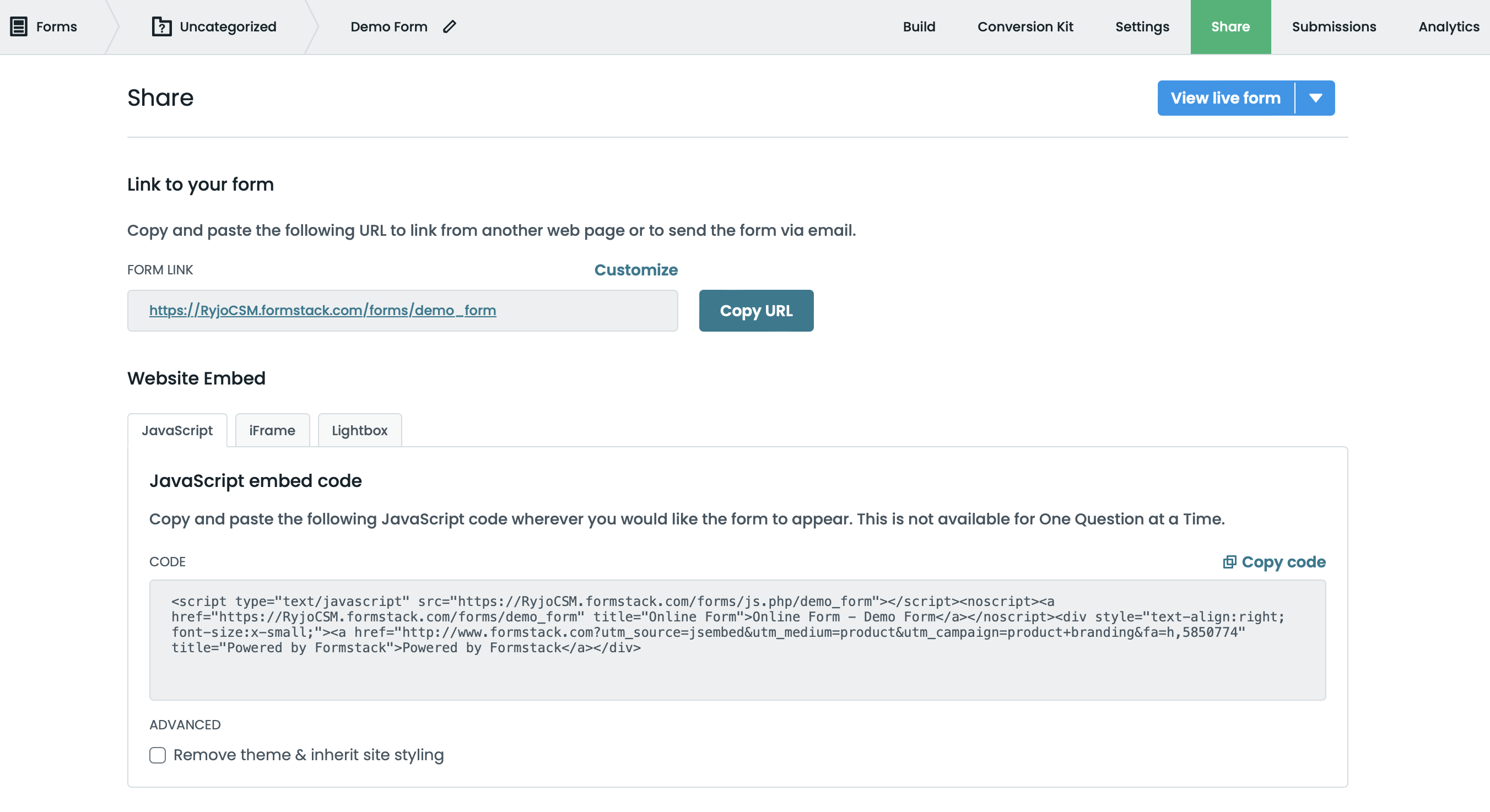Open the Conversion Kit section
The width and height of the screenshot is (1490, 812).
point(1025,26)
